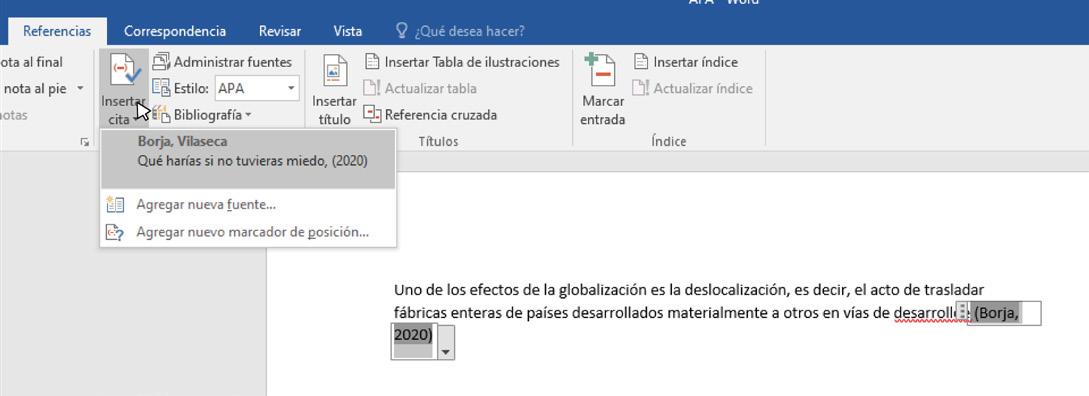Screen dimensions: 1089x396
Task: Open the nota al pie dropdown arrow
Action: point(81,88)
